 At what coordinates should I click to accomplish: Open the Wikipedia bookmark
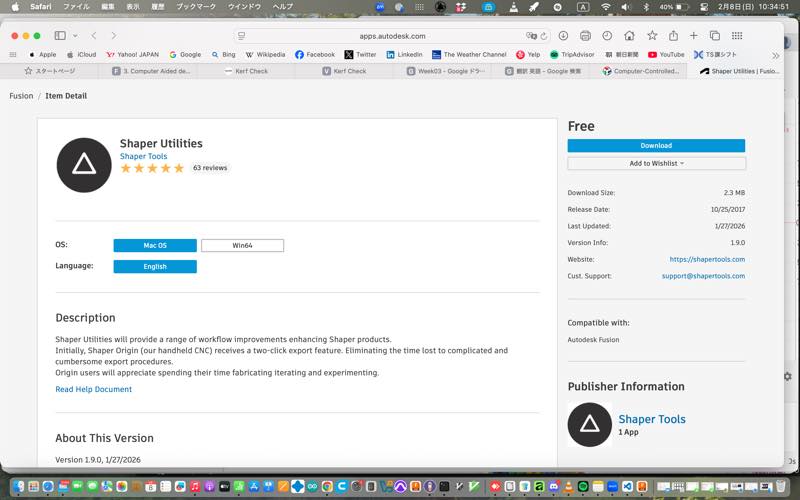(265, 55)
